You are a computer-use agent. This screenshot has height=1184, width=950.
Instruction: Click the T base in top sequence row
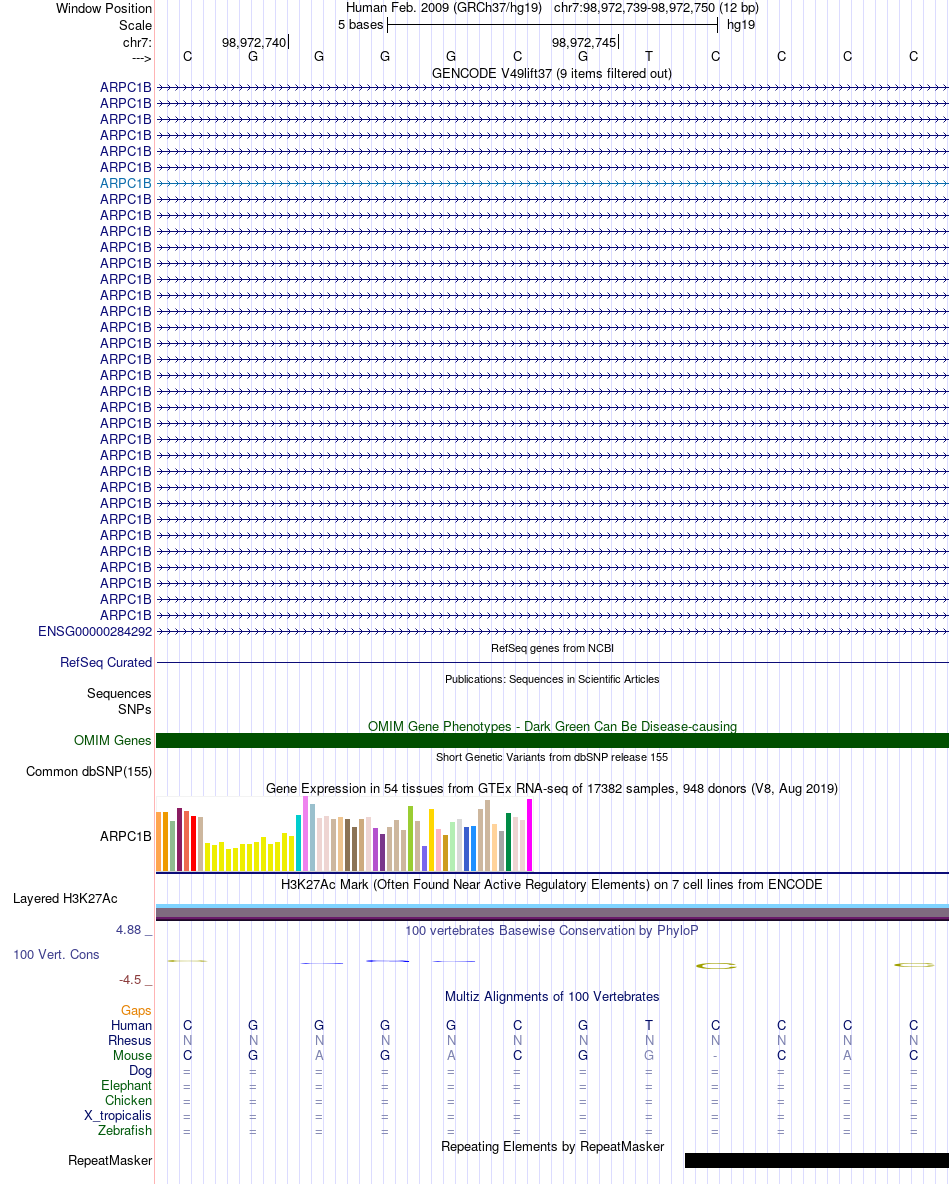[x=649, y=57]
